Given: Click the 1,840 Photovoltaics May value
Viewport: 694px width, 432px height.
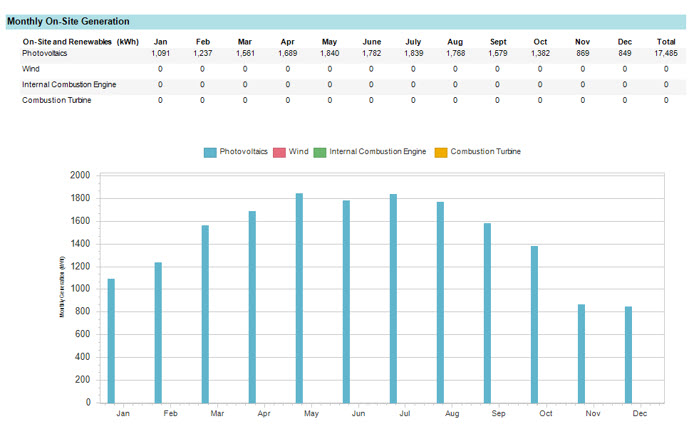Looking at the screenshot, I should [329, 53].
